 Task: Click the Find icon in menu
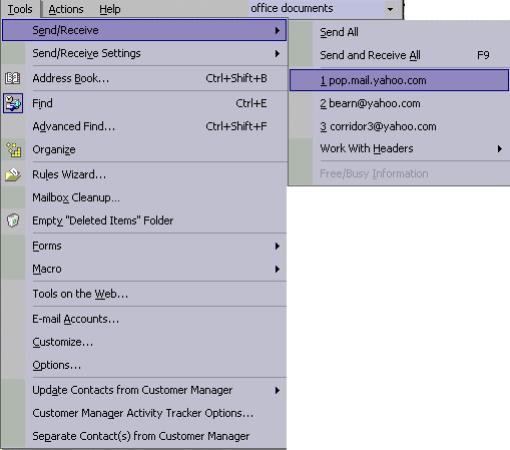(x=13, y=103)
